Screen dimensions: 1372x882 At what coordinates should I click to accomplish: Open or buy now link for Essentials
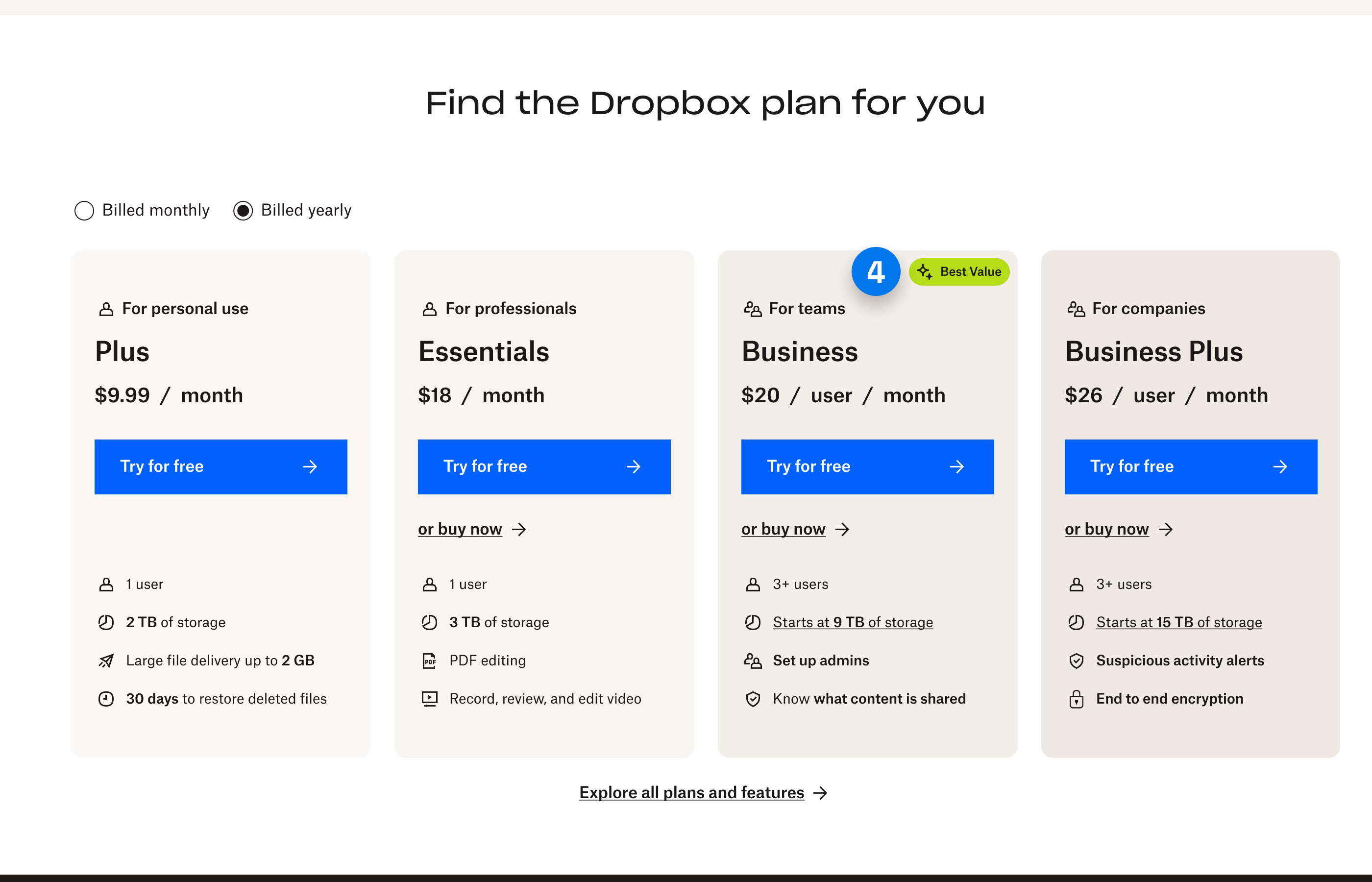click(460, 529)
